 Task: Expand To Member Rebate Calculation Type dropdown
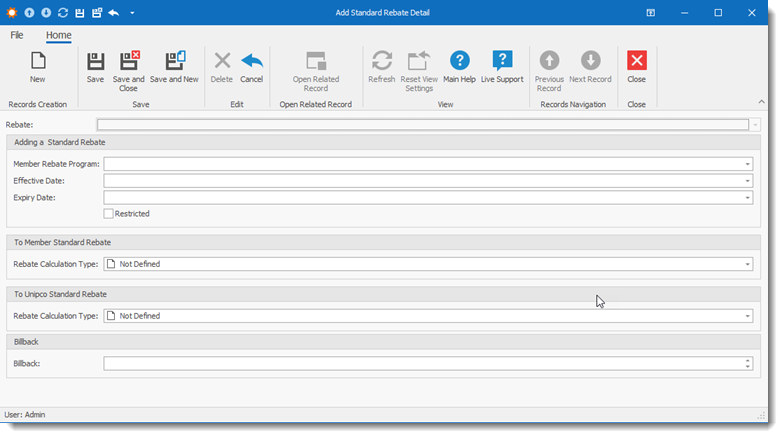pos(747,264)
